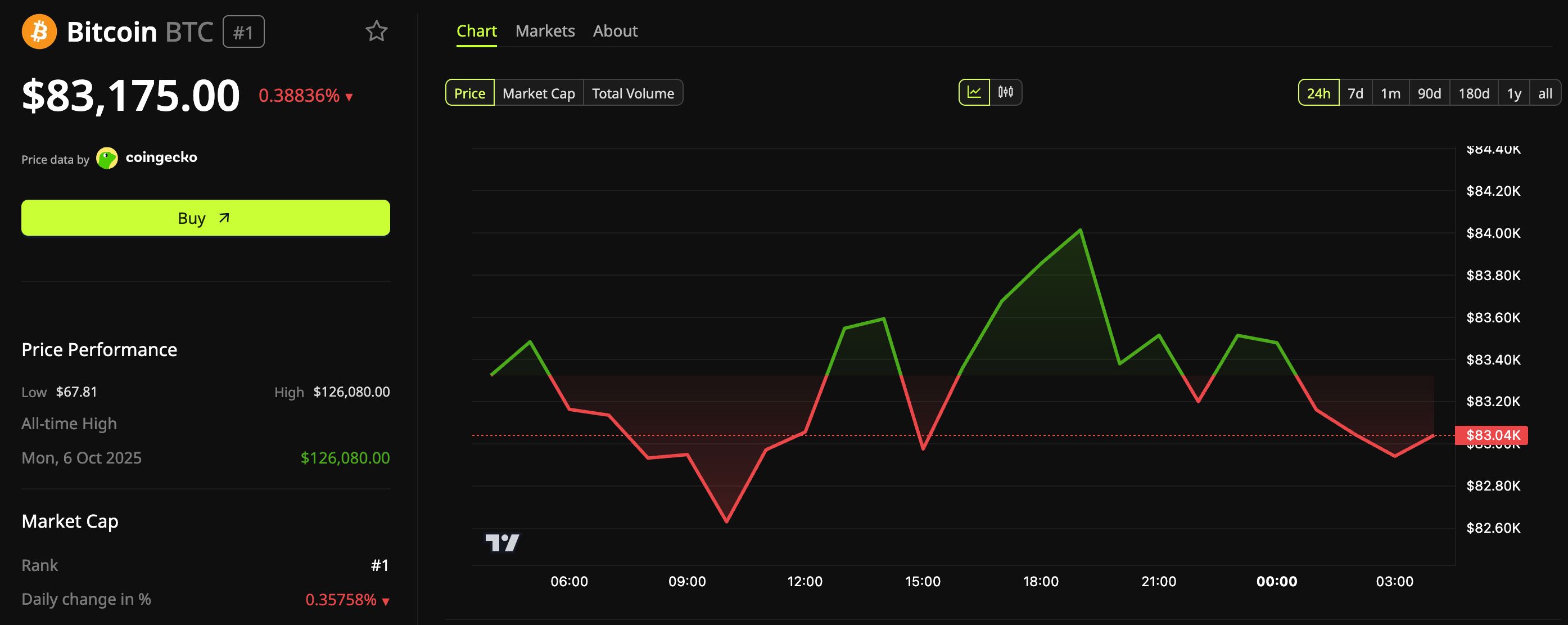Click the #1 rank badge
Screen dimensions: 1568x625
coord(243,32)
